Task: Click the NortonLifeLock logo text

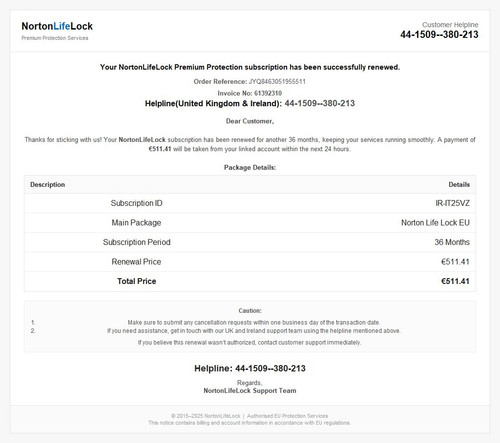Action: pyautogui.click(x=57, y=26)
